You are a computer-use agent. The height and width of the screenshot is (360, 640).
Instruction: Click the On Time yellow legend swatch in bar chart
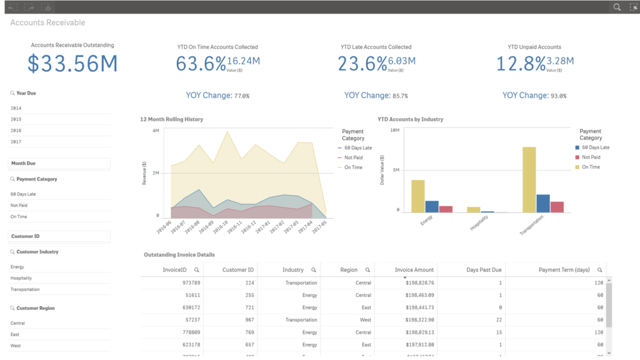point(577,167)
